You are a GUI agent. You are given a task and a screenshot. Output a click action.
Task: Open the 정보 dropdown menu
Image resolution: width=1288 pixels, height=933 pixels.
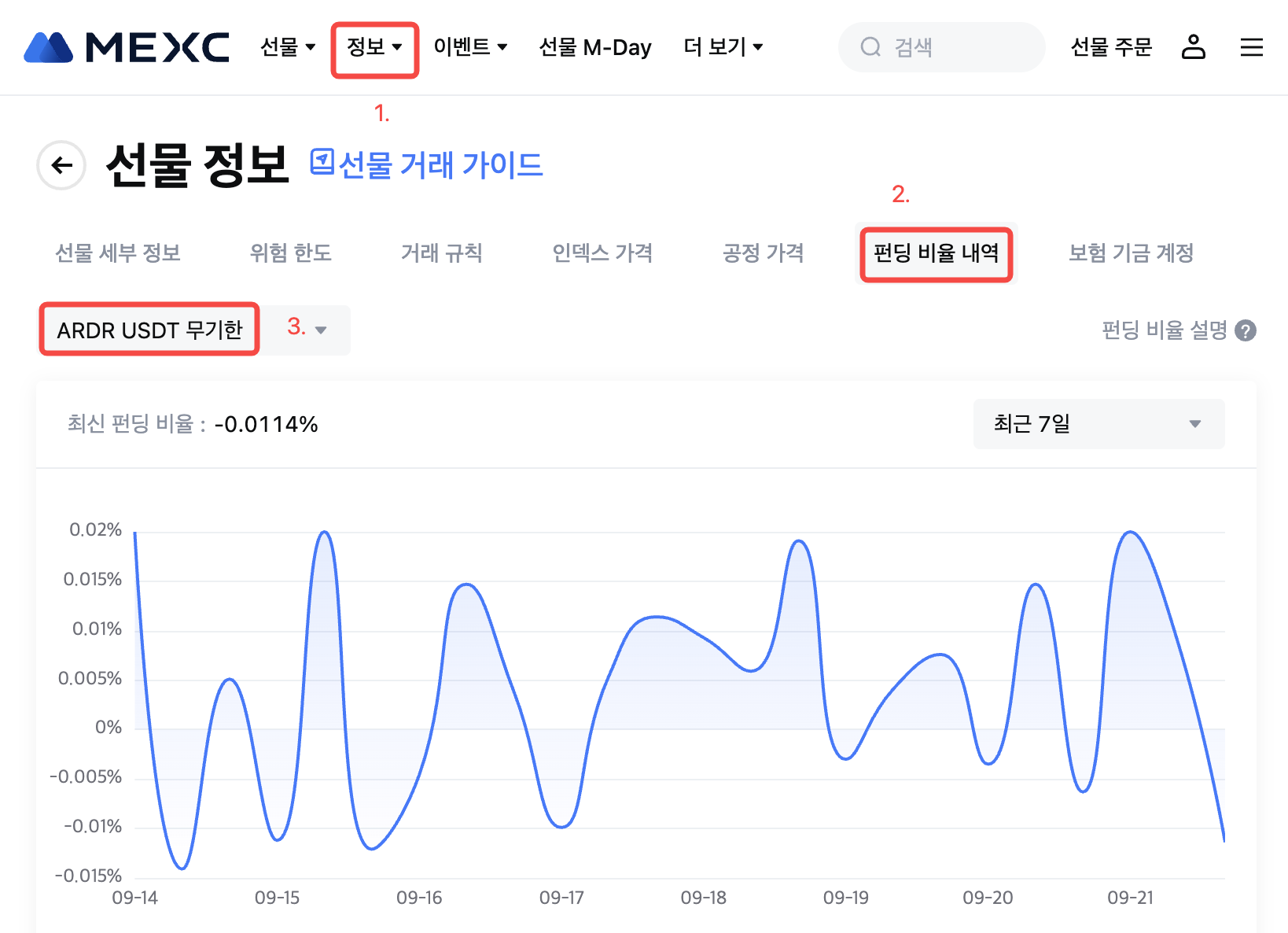[x=374, y=47]
